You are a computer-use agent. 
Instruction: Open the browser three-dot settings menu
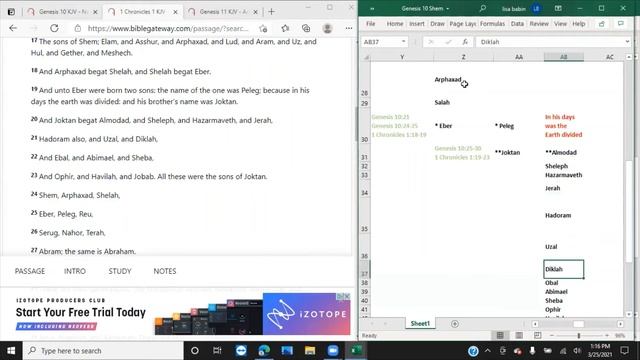pyautogui.click(x=349, y=28)
